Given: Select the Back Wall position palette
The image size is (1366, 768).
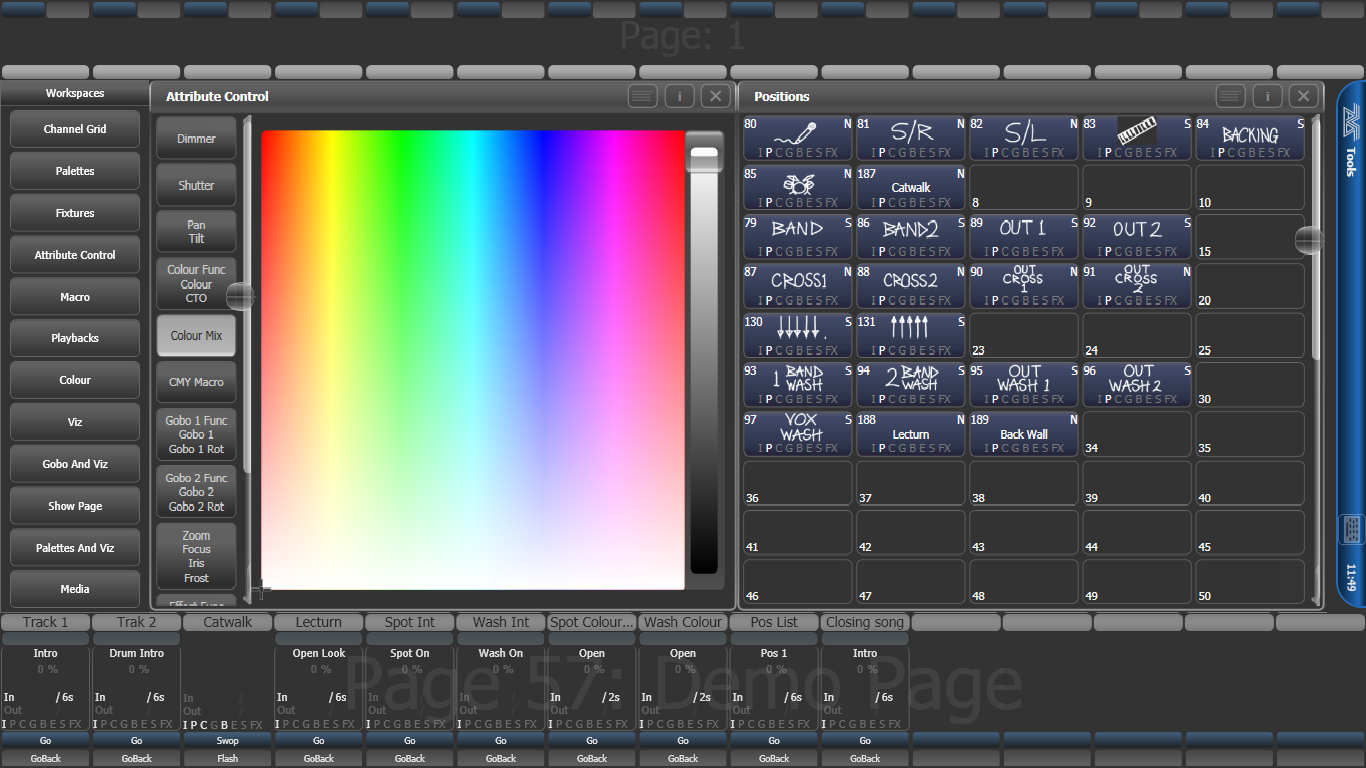Looking at the screenshot, I should point(1024,434).
